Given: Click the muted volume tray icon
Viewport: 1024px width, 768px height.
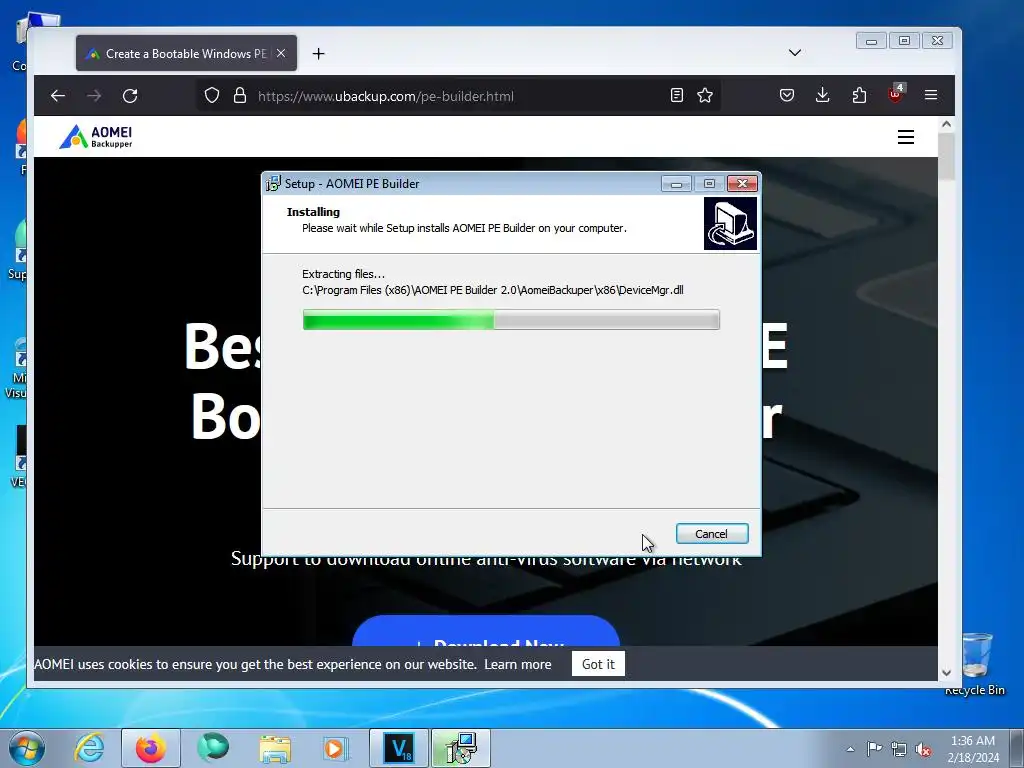Looking at the screenshot, I should point(923,749).
